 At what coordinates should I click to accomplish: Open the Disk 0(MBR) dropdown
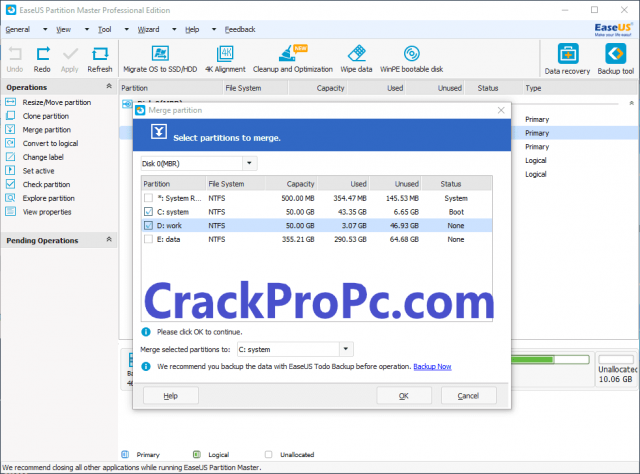click(249, 164)
